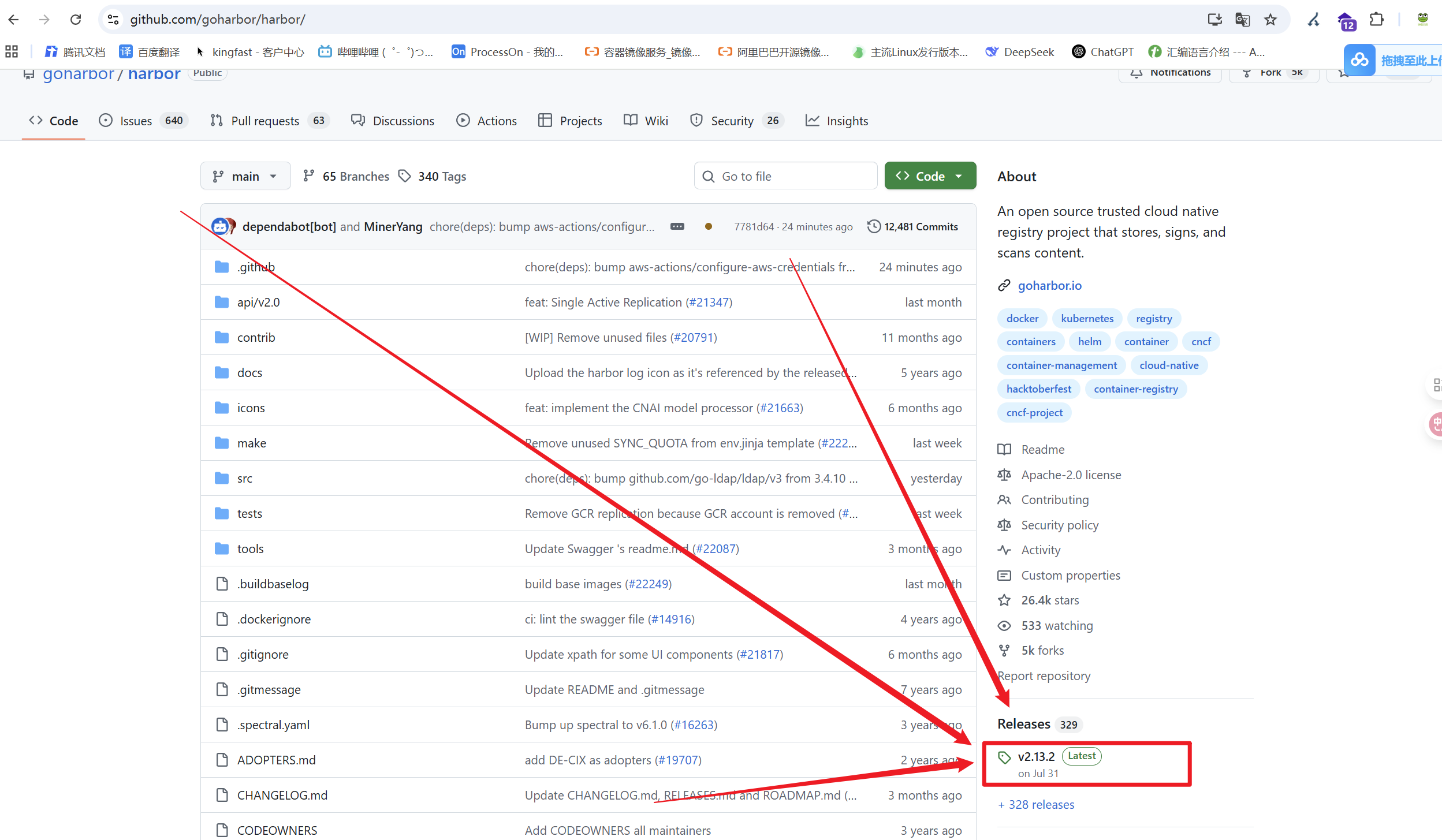Open the make folder
Viewport: 1442px width, 840px height.
coord(252,443)
